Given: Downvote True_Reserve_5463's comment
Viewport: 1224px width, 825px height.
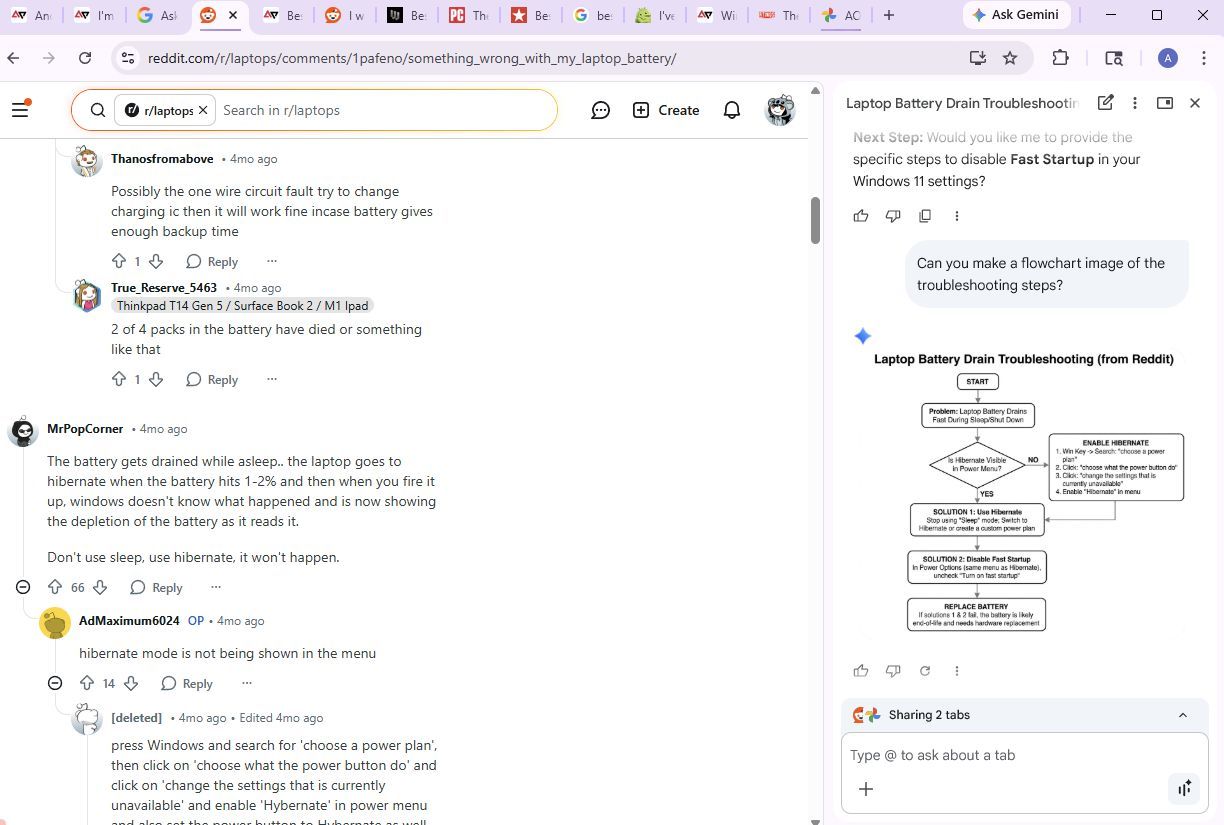Looking at the screenshot, I should click(x=156, y=379).
